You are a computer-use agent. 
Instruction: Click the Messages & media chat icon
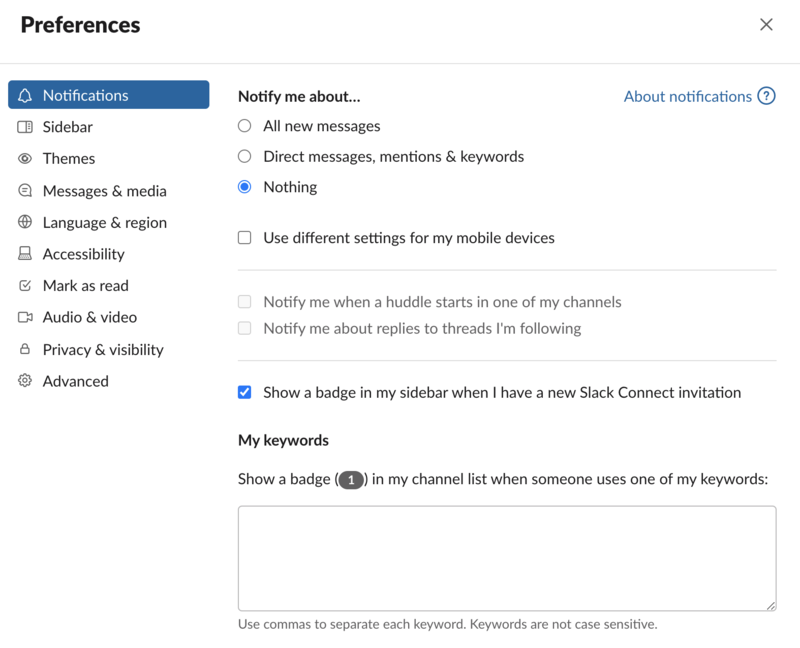pos(25,191)
